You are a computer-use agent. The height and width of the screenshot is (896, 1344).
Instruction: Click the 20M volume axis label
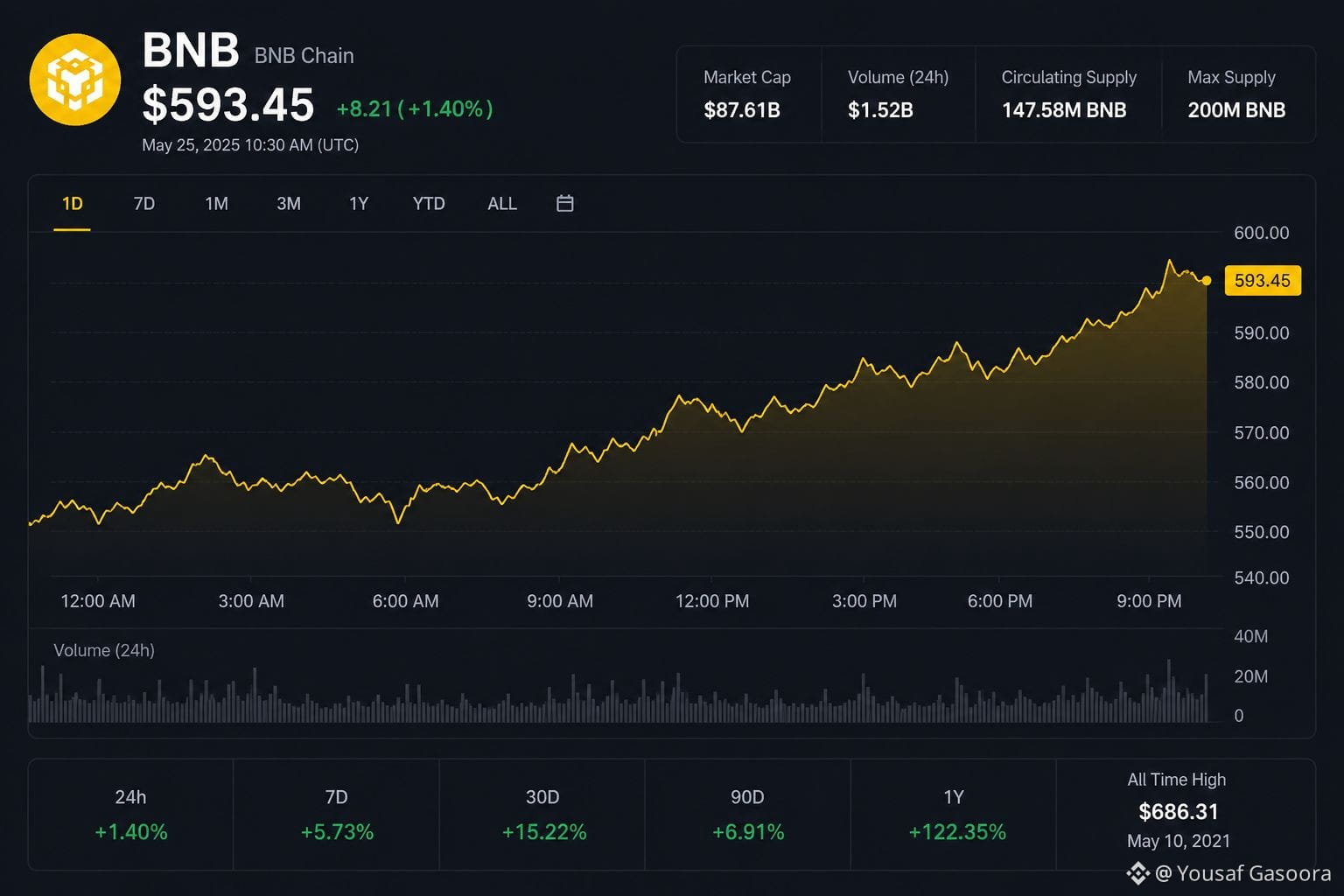(x=1251, y=676)
